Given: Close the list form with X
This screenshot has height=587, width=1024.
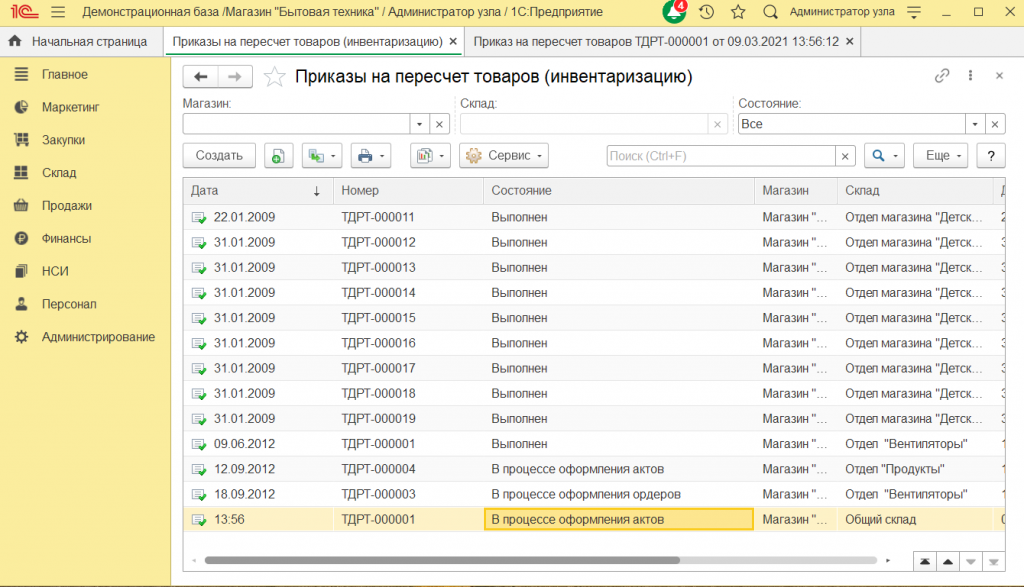Looking at the screenshot, I should (999, 76).
